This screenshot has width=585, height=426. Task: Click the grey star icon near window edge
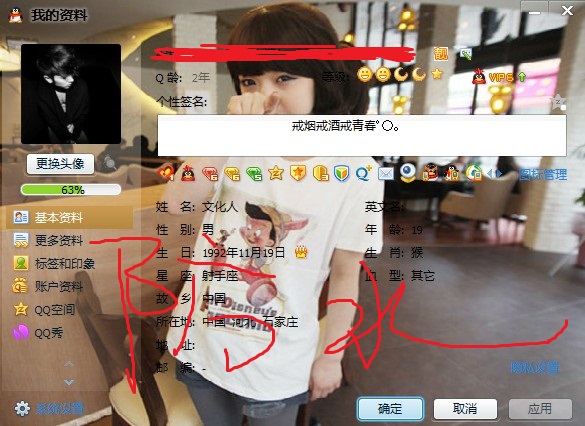tap(559, 102)
